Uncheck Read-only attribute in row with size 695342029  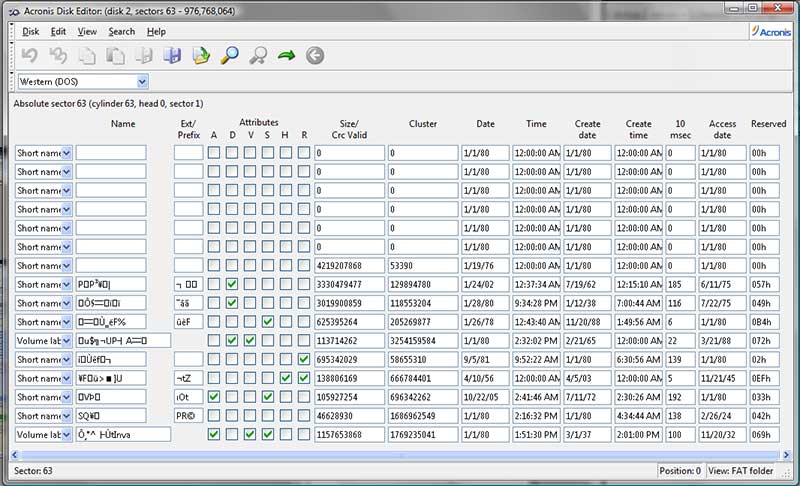[304, 360]
